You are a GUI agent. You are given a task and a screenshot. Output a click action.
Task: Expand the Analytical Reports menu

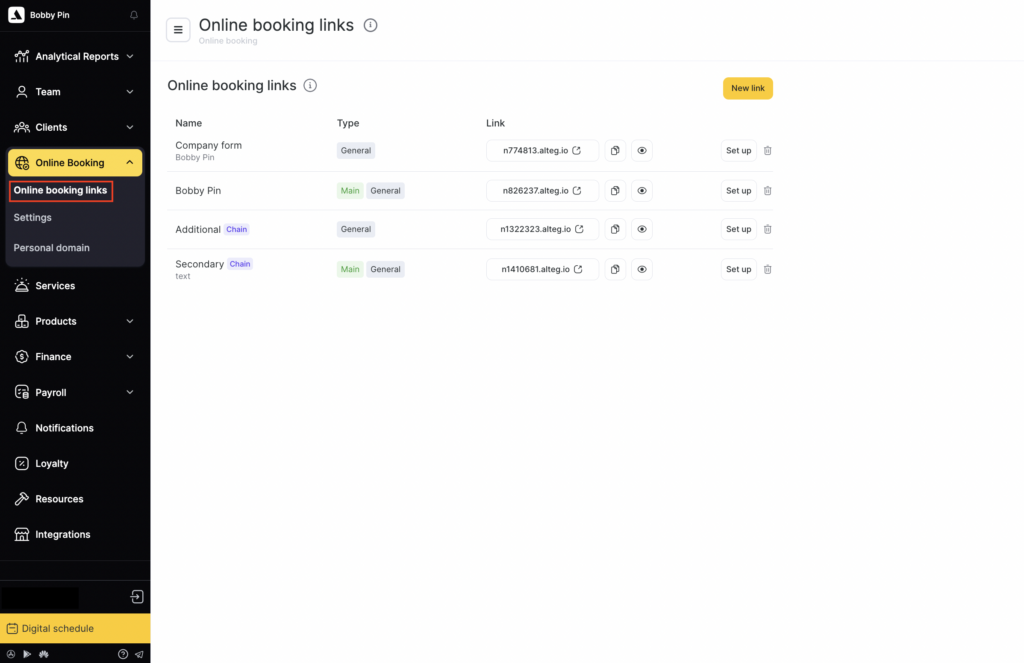129,57
